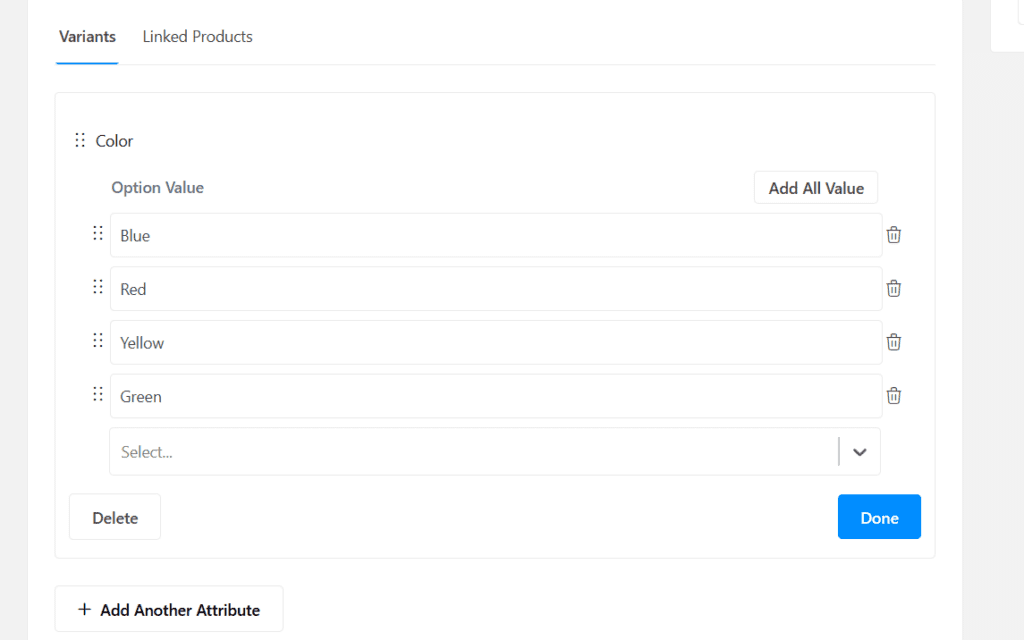Select the Color attribute label
Image resolution: width=1024 pixels, height=640 pixels.
113,140
